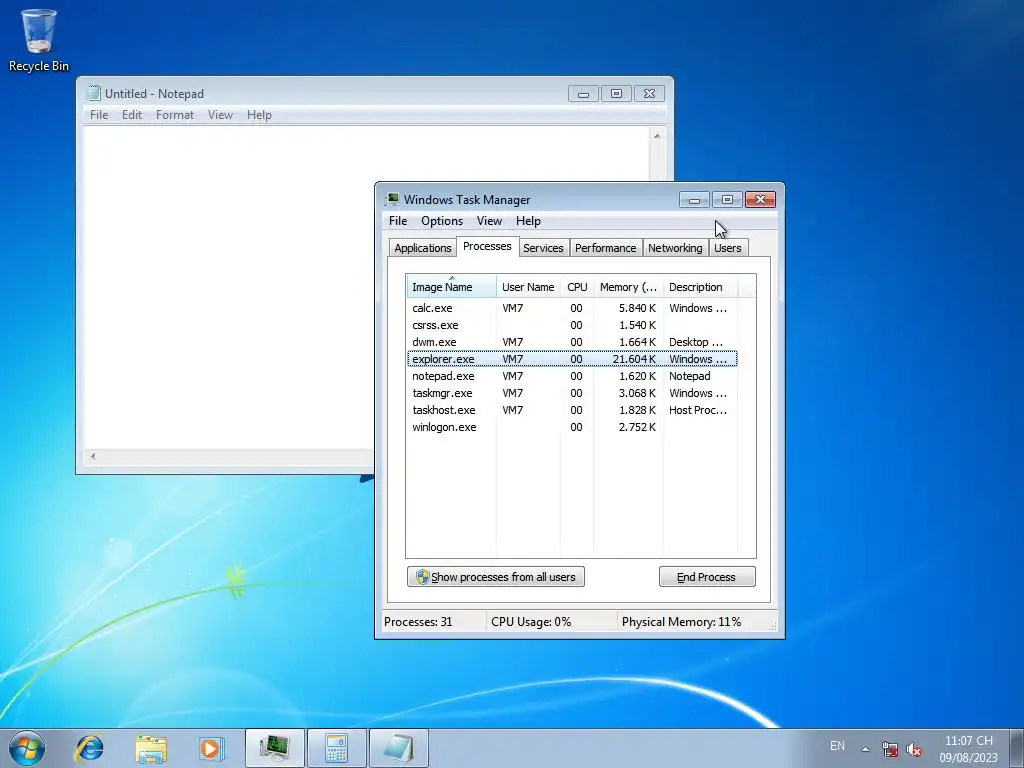Screen dimensions: 1024x768
Task: Click the End Process button
Action: (x=707, y=577)
